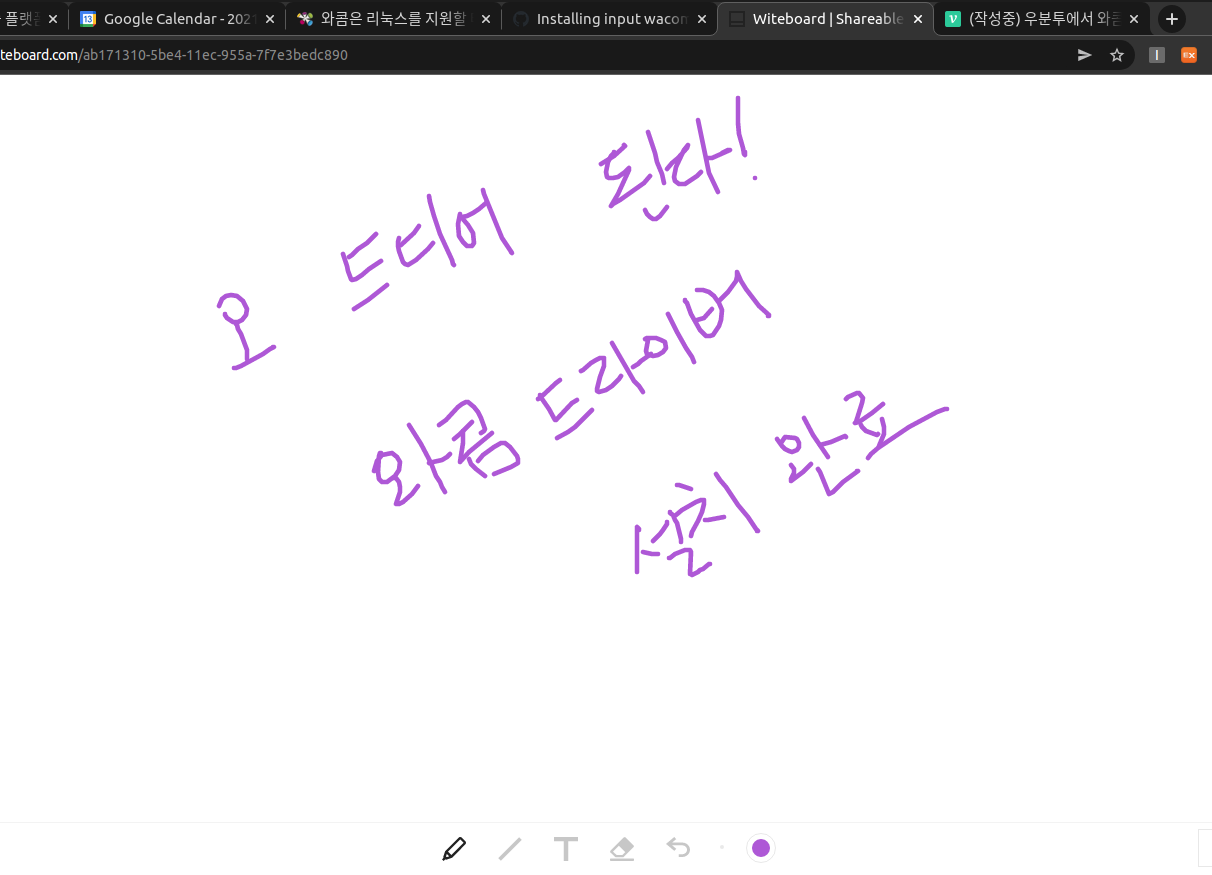This screenshot has width=1212, height=875.
Task: Select the pencil drawing tool
Action: point(454,849)
